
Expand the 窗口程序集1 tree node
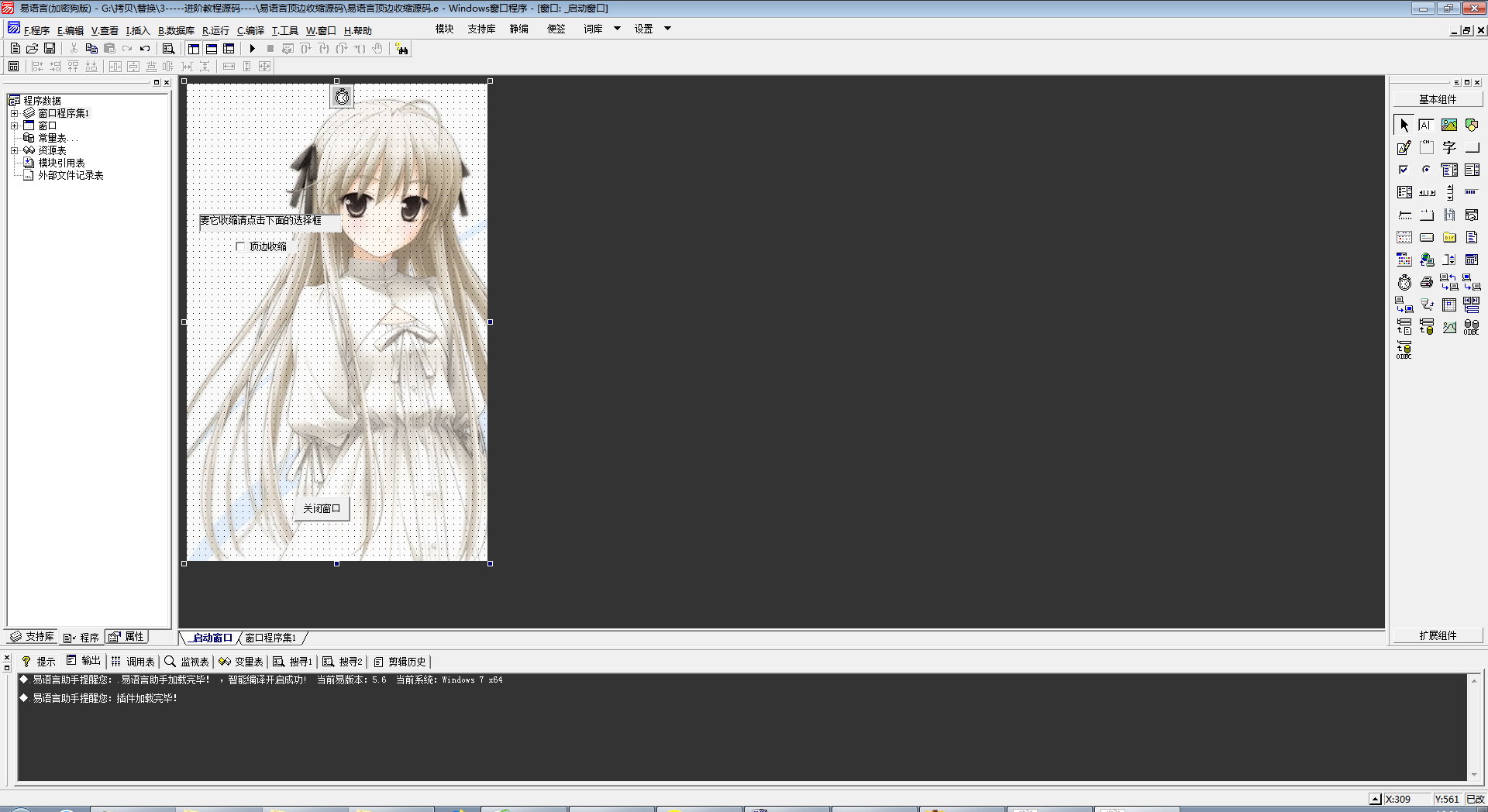click(14, 113)
